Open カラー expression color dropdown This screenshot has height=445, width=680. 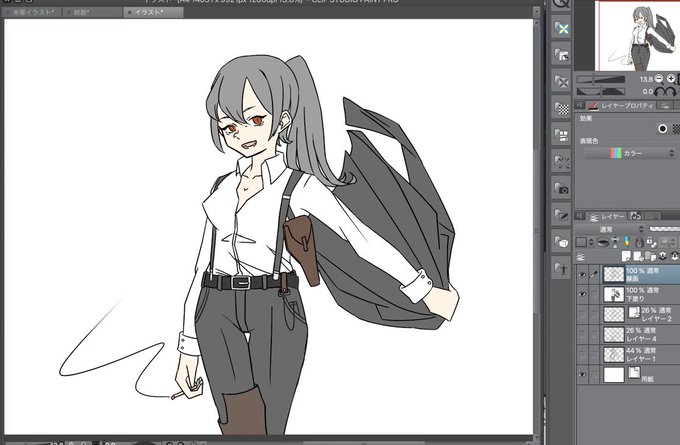(630, 153)
